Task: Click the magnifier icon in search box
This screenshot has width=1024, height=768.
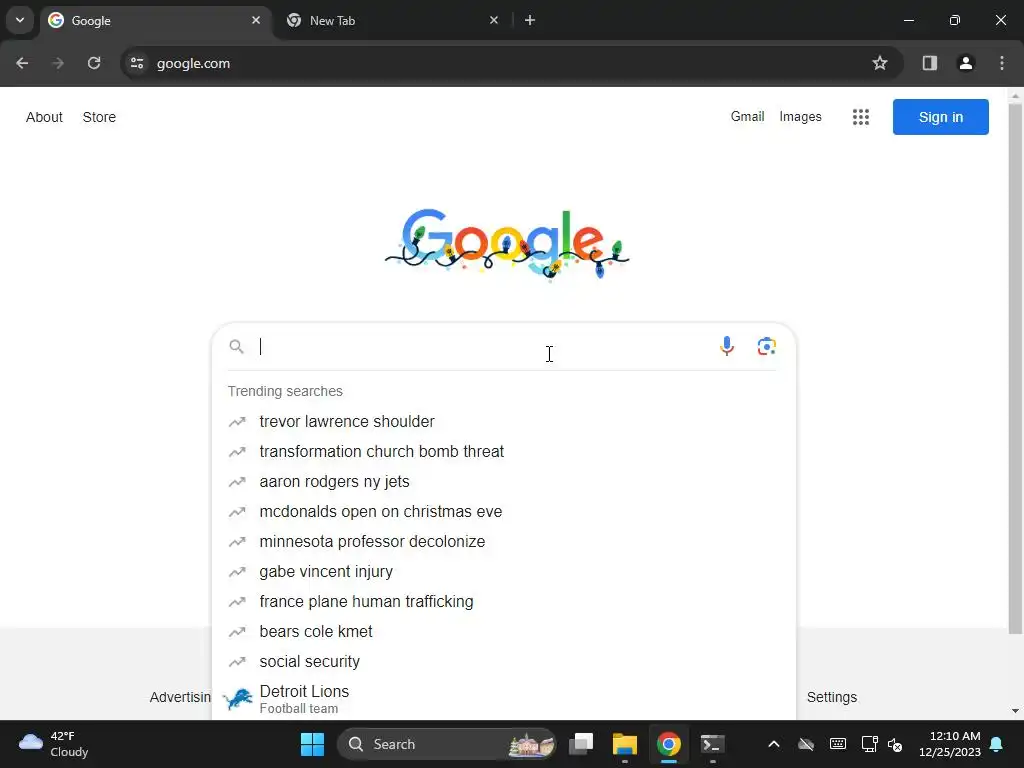Action: [x=236, y=347]
